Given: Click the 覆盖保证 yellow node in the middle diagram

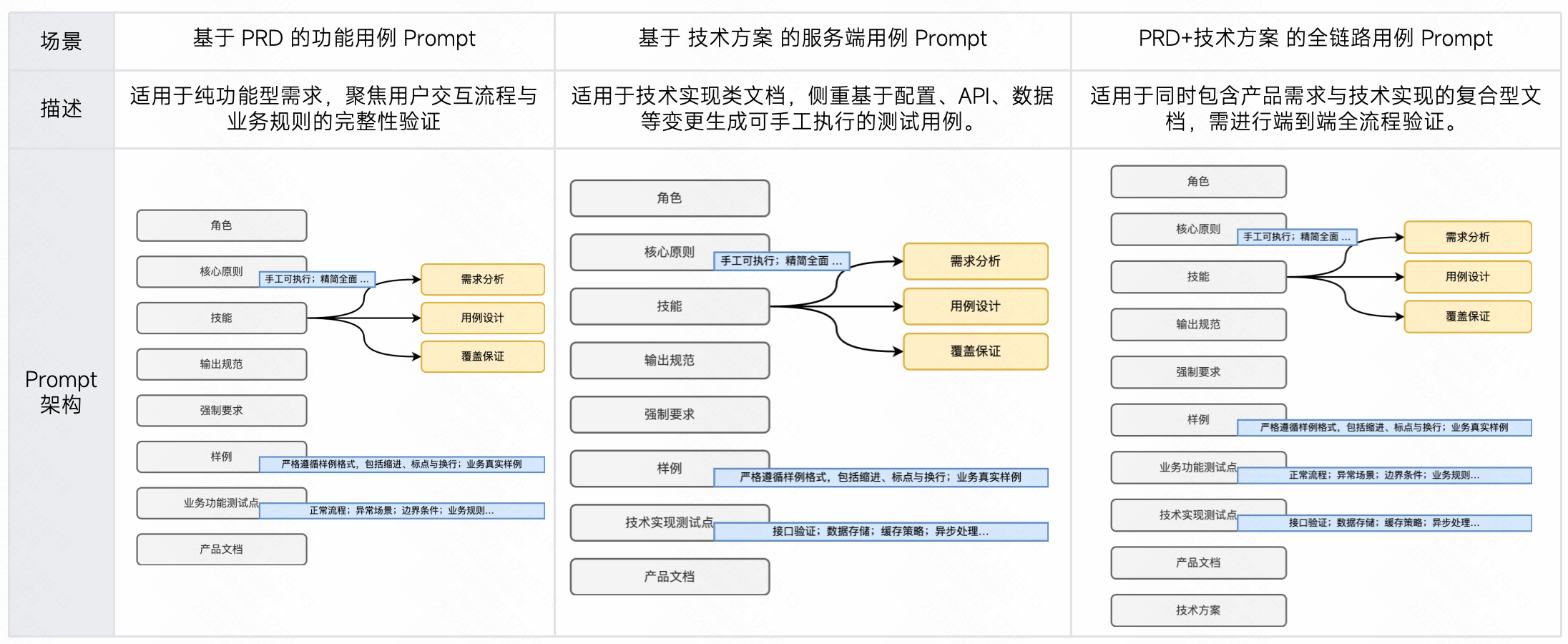Looking at the screenshot, I should [975, 351].
